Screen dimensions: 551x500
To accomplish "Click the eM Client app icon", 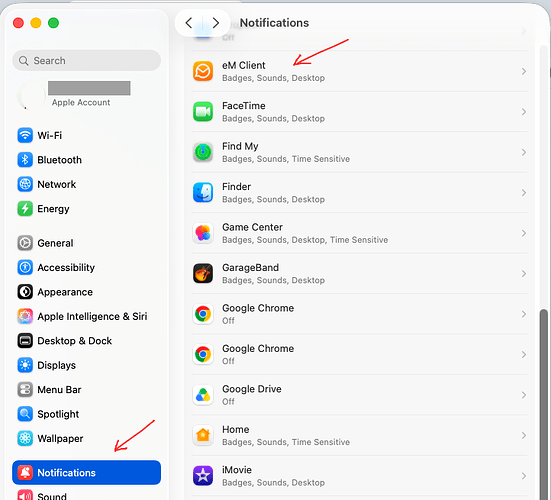I will (x=203, y=71).
